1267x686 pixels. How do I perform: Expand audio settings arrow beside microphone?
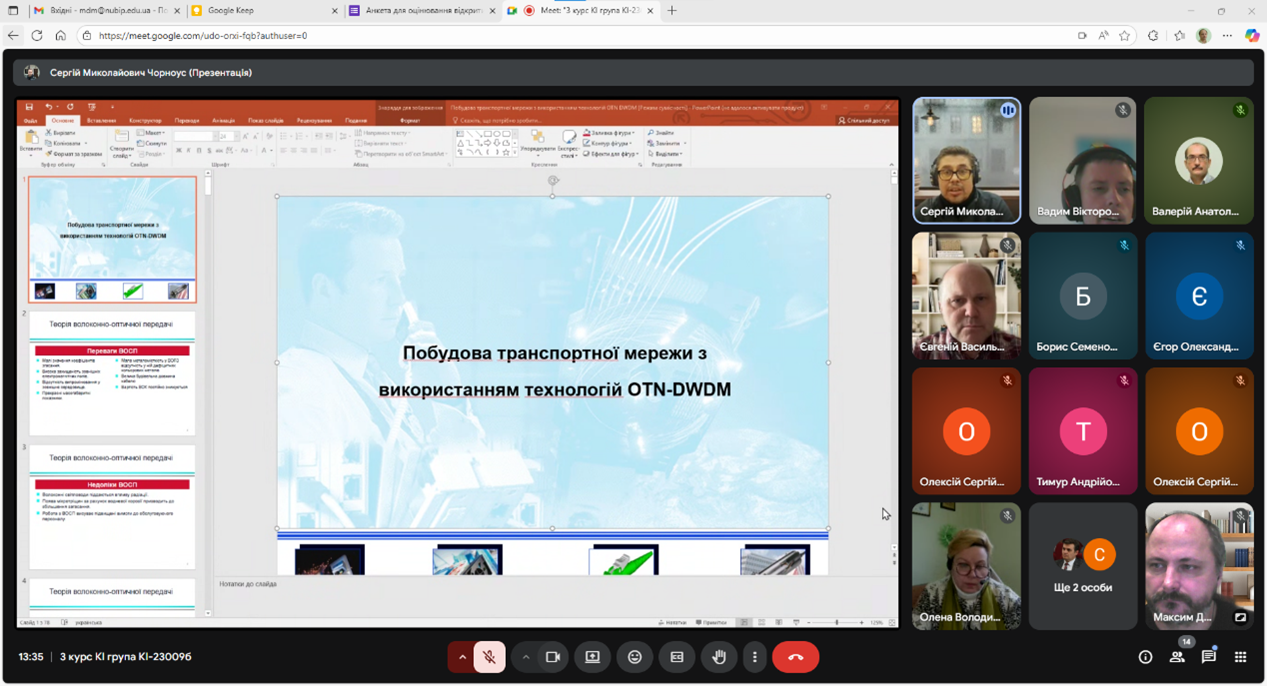click(462, 657)
